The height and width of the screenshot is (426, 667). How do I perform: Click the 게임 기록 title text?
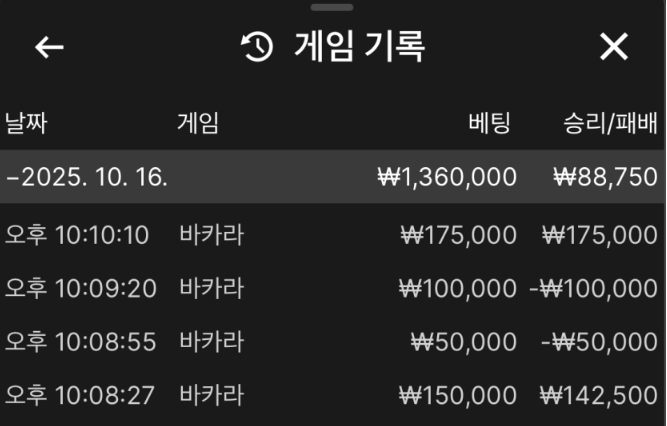[x=360, y=47]
